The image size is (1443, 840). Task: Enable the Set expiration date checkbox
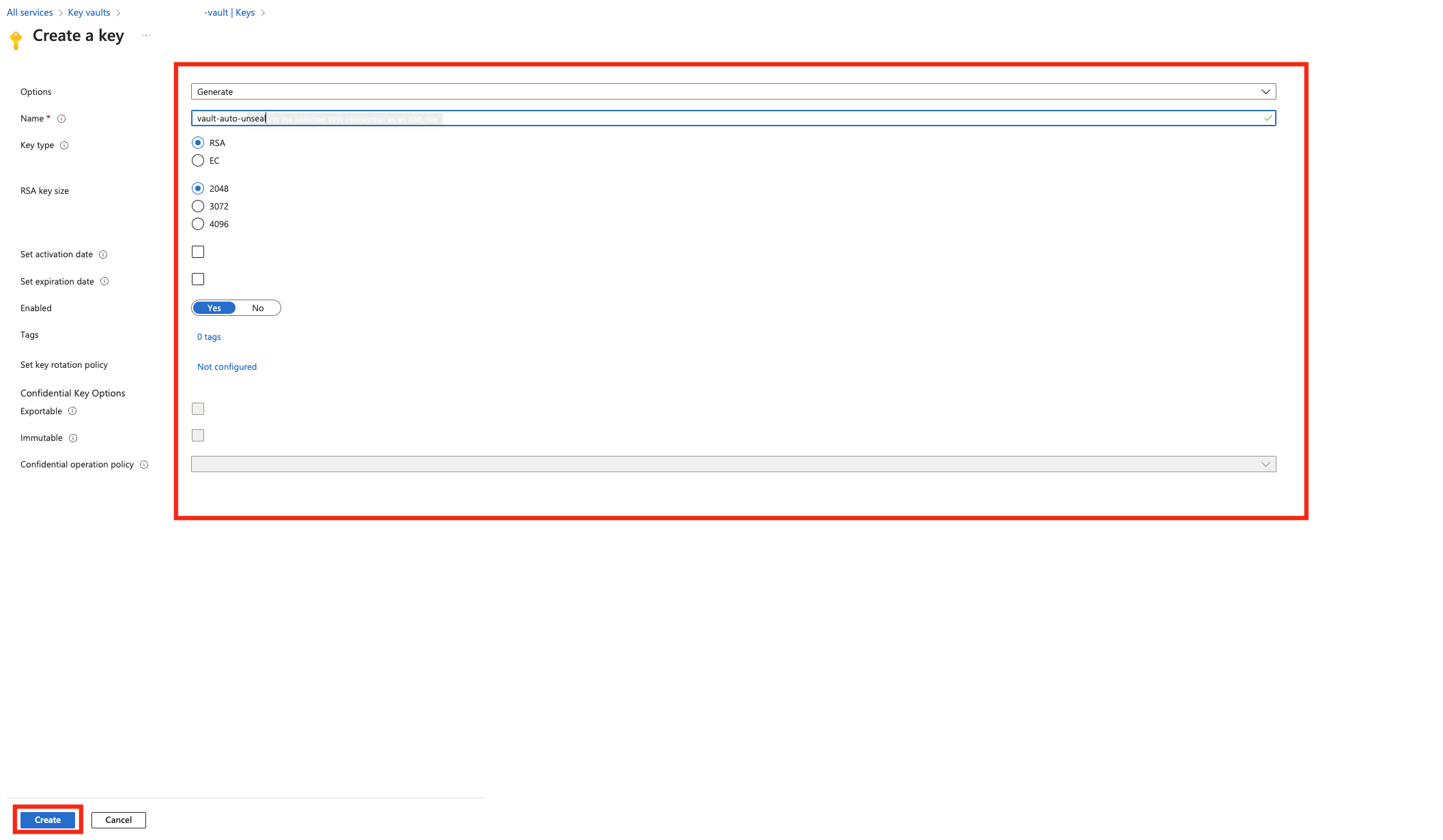point(197,278)
